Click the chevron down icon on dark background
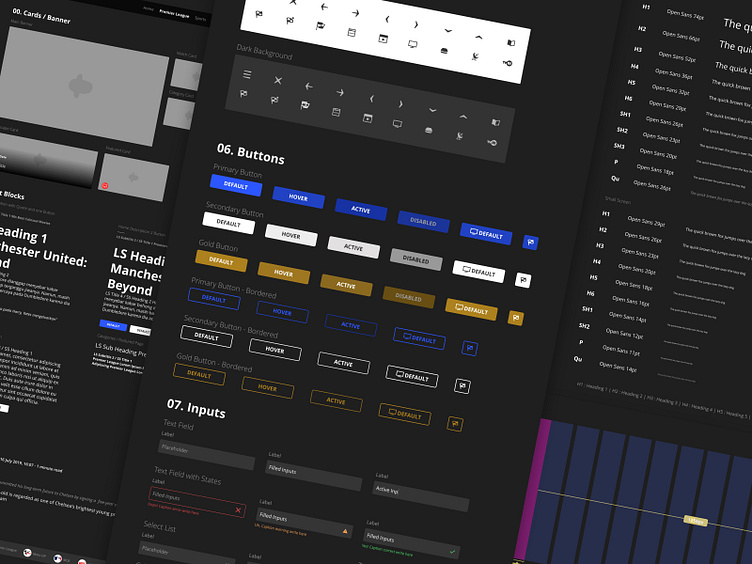This screenshot has height=564, width=752. click(x=433, y=110)
